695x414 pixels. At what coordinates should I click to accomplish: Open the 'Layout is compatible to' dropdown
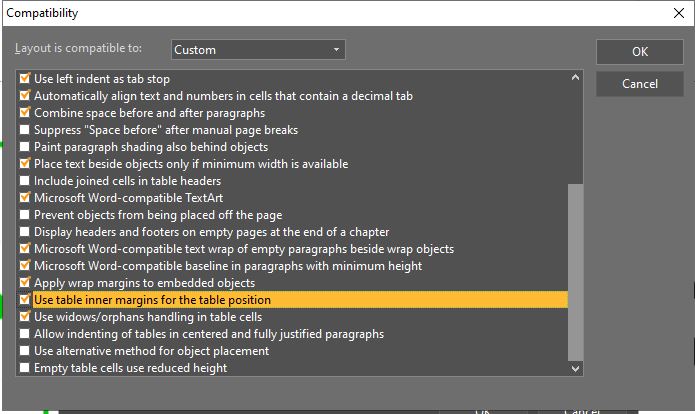point(257,49)
